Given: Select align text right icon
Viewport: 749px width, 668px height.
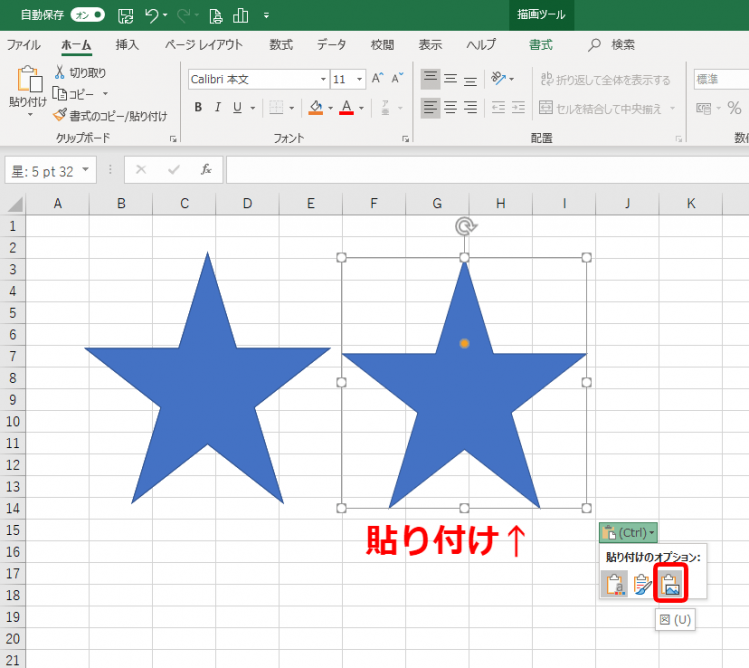Looking at the screenshot, I should click(x=471, y=108).
